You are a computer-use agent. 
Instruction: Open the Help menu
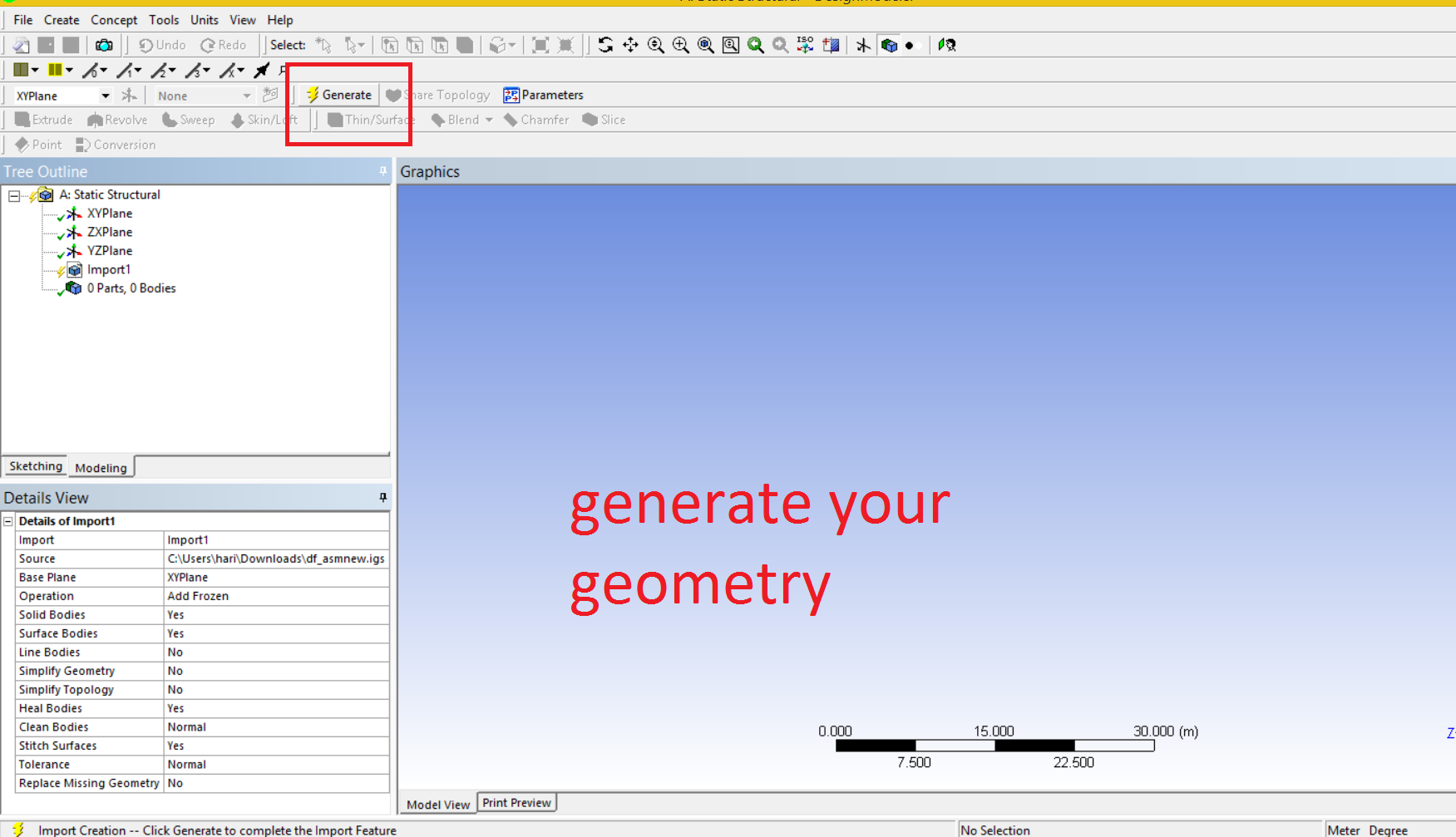pos(280,20)
